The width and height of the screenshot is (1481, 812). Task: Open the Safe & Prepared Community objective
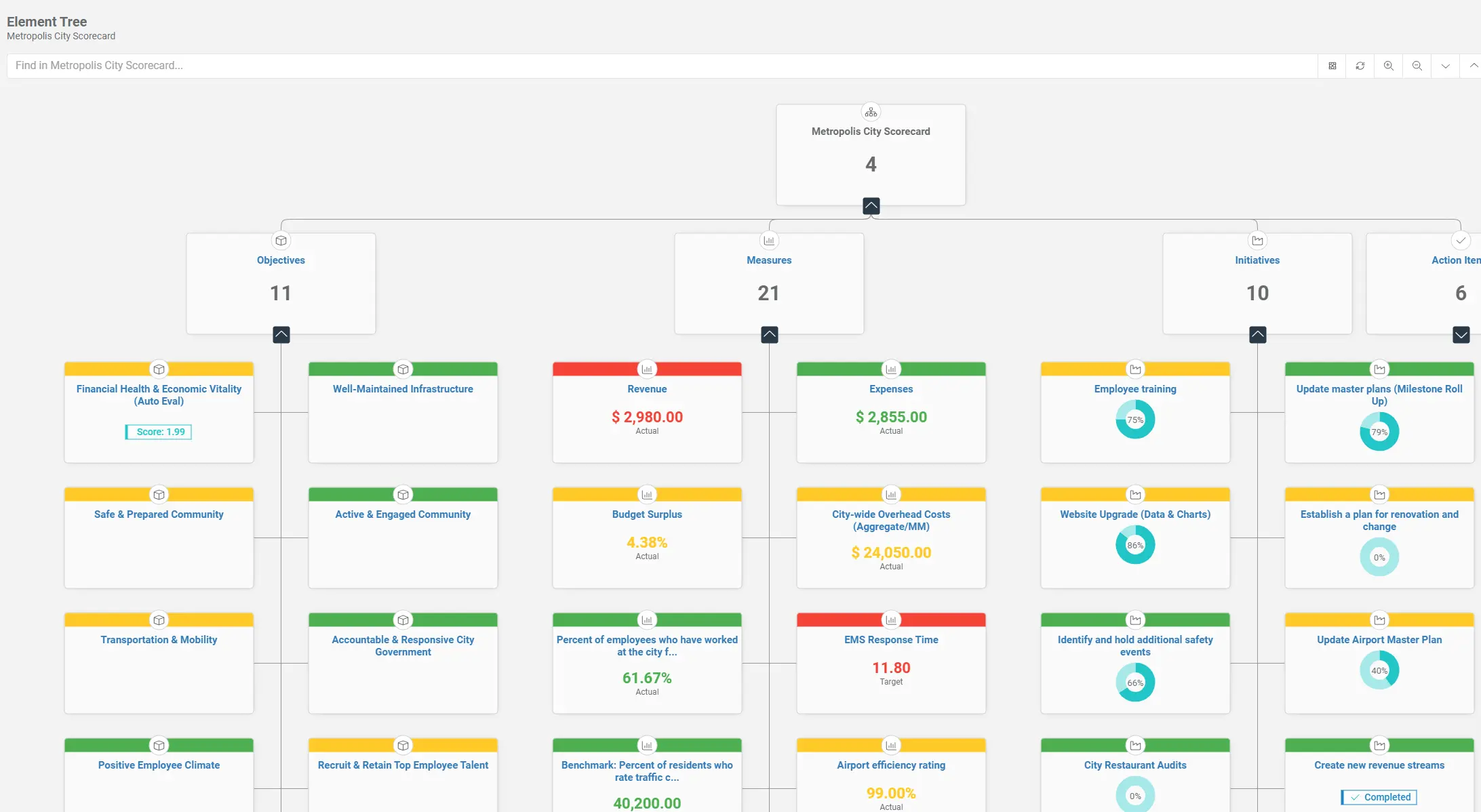[159, 514]
